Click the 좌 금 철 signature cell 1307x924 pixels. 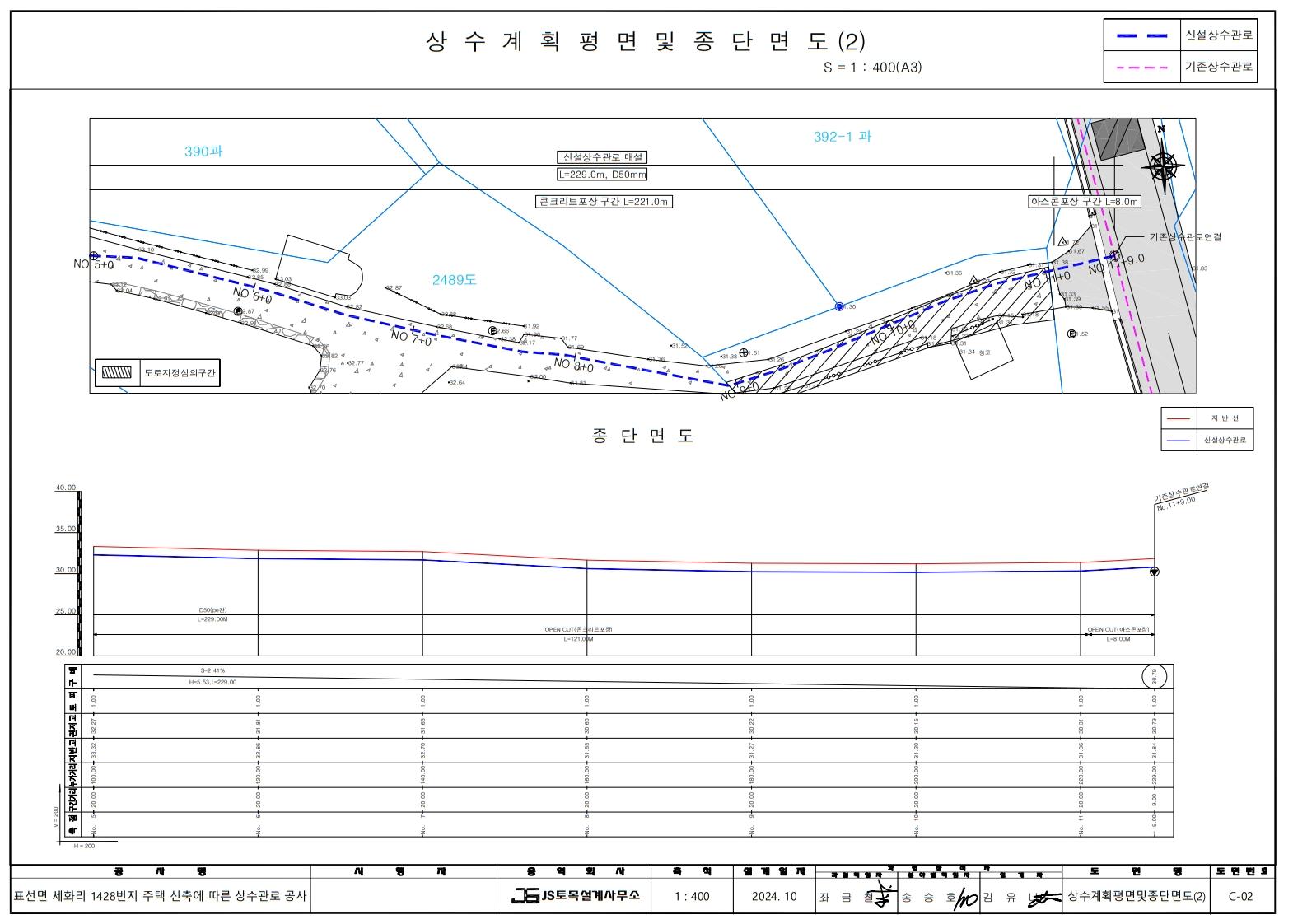pyautogui.click(x=857, y=896)
